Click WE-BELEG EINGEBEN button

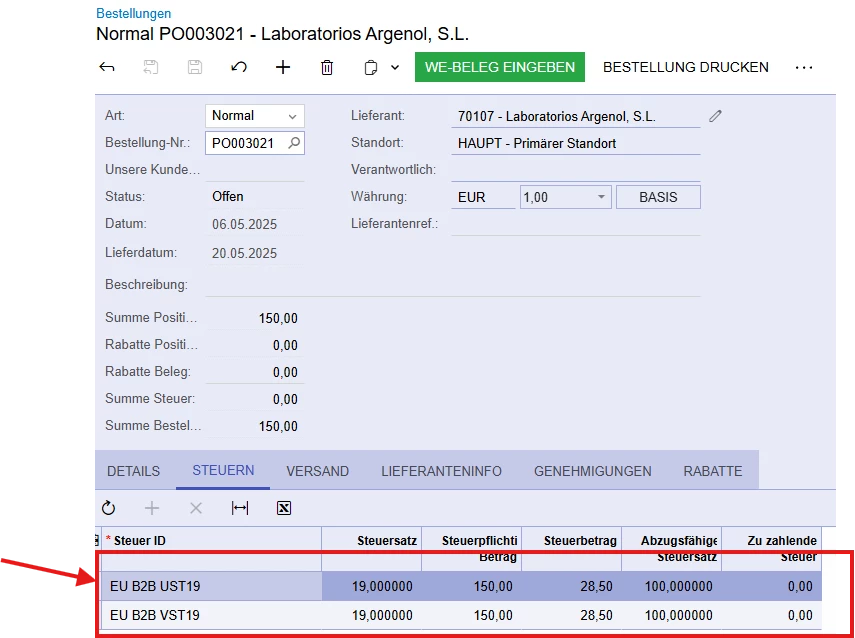[500, 67]
